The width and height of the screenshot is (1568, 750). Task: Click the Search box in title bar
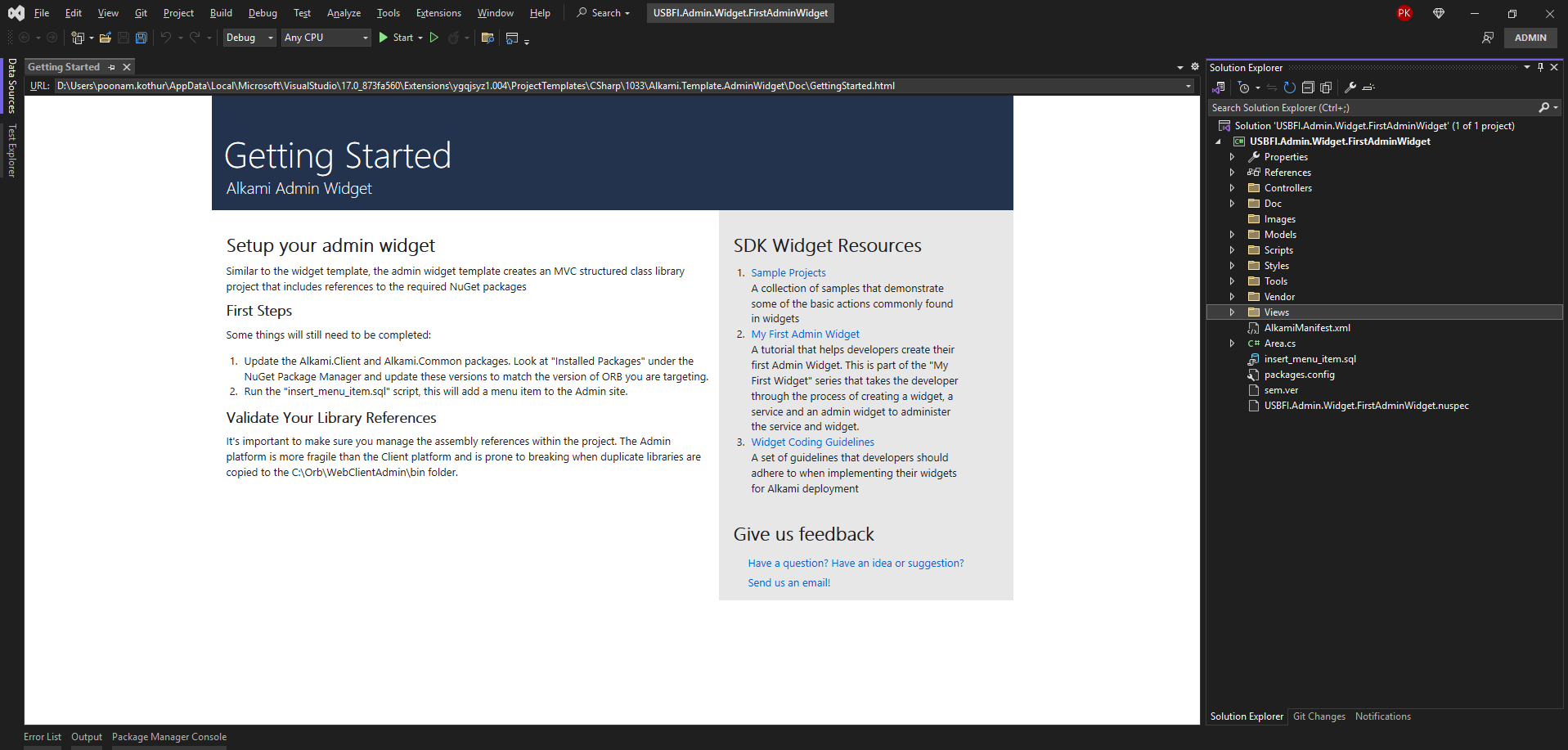[x=604, y=13]
